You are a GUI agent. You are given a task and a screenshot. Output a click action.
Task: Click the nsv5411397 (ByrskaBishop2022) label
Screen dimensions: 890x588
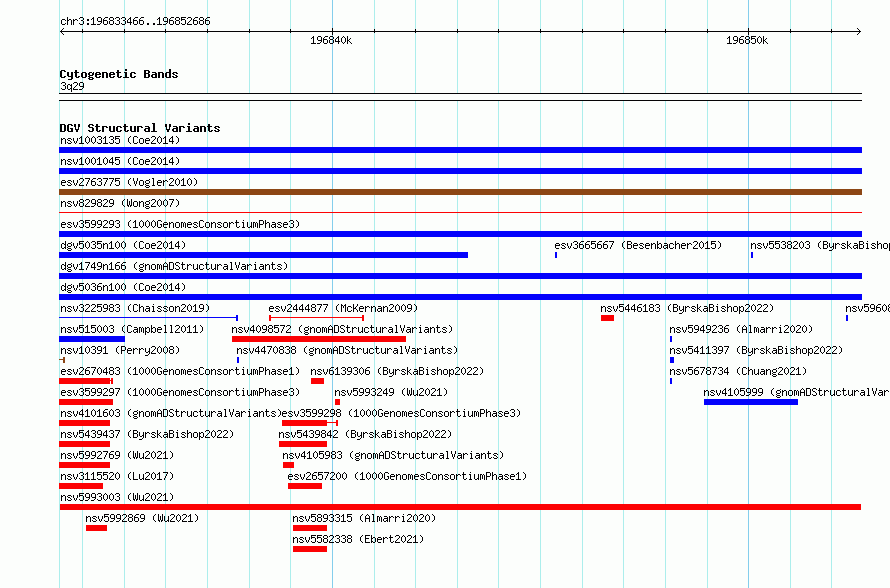[755, 350]
